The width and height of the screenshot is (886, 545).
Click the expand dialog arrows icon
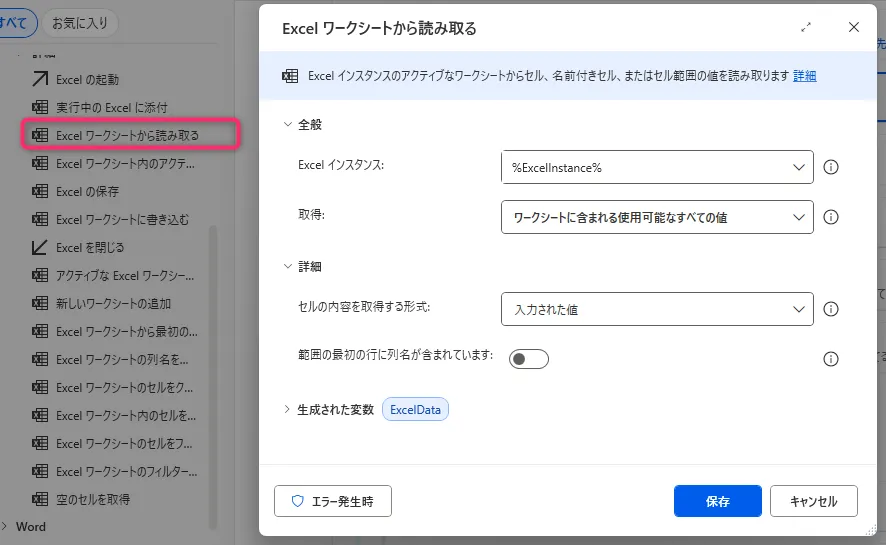pos(806,28)
